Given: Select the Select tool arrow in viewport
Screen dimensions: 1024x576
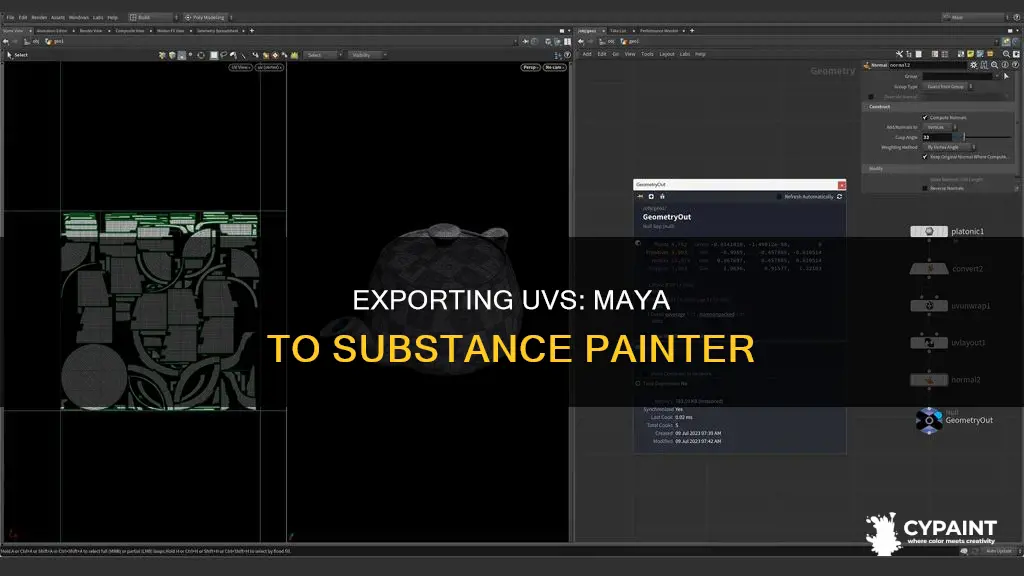Looking at the screenshot, I should pos(9,56).
